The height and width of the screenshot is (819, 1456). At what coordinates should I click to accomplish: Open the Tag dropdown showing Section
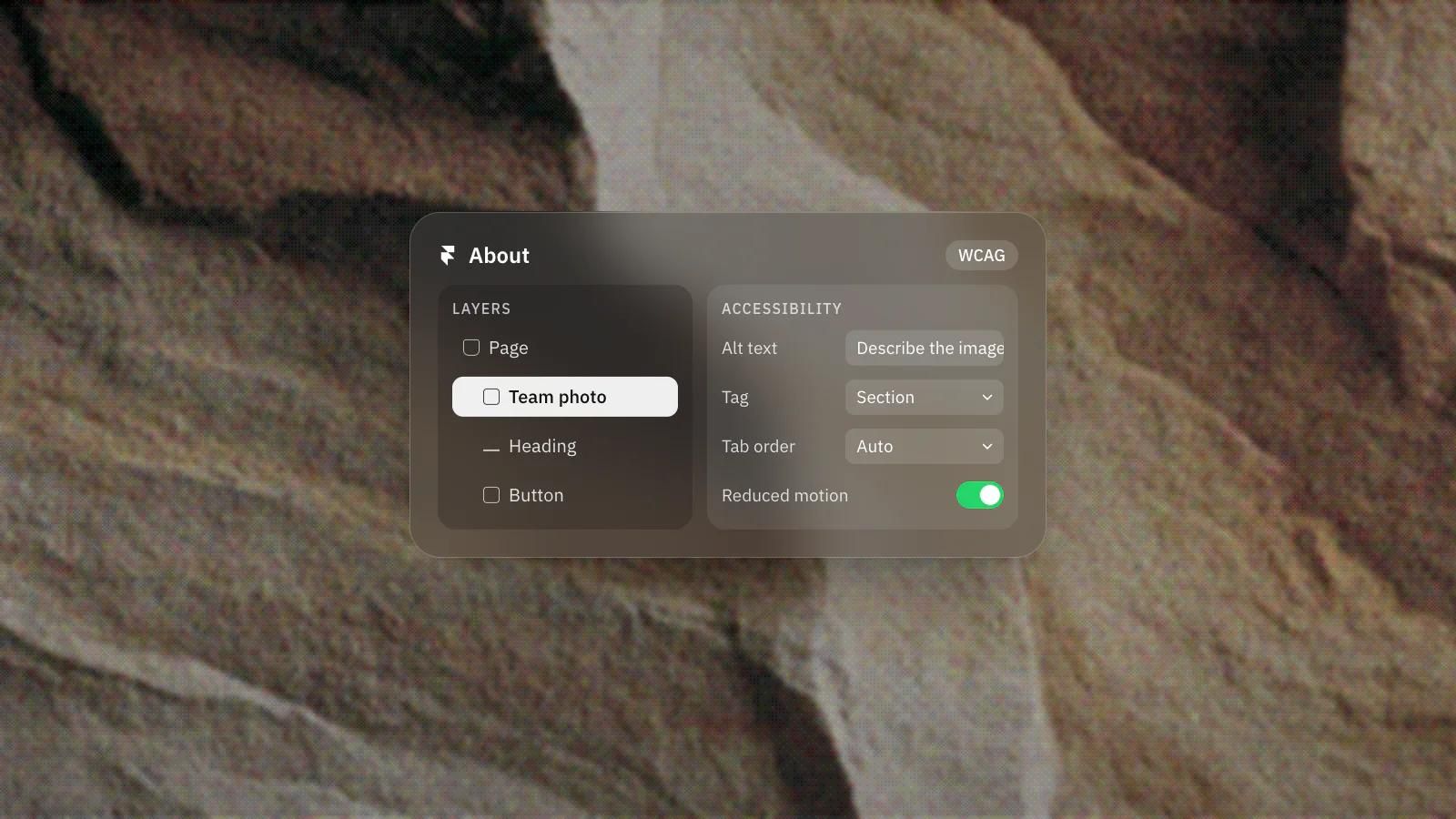tap(925, 397)
